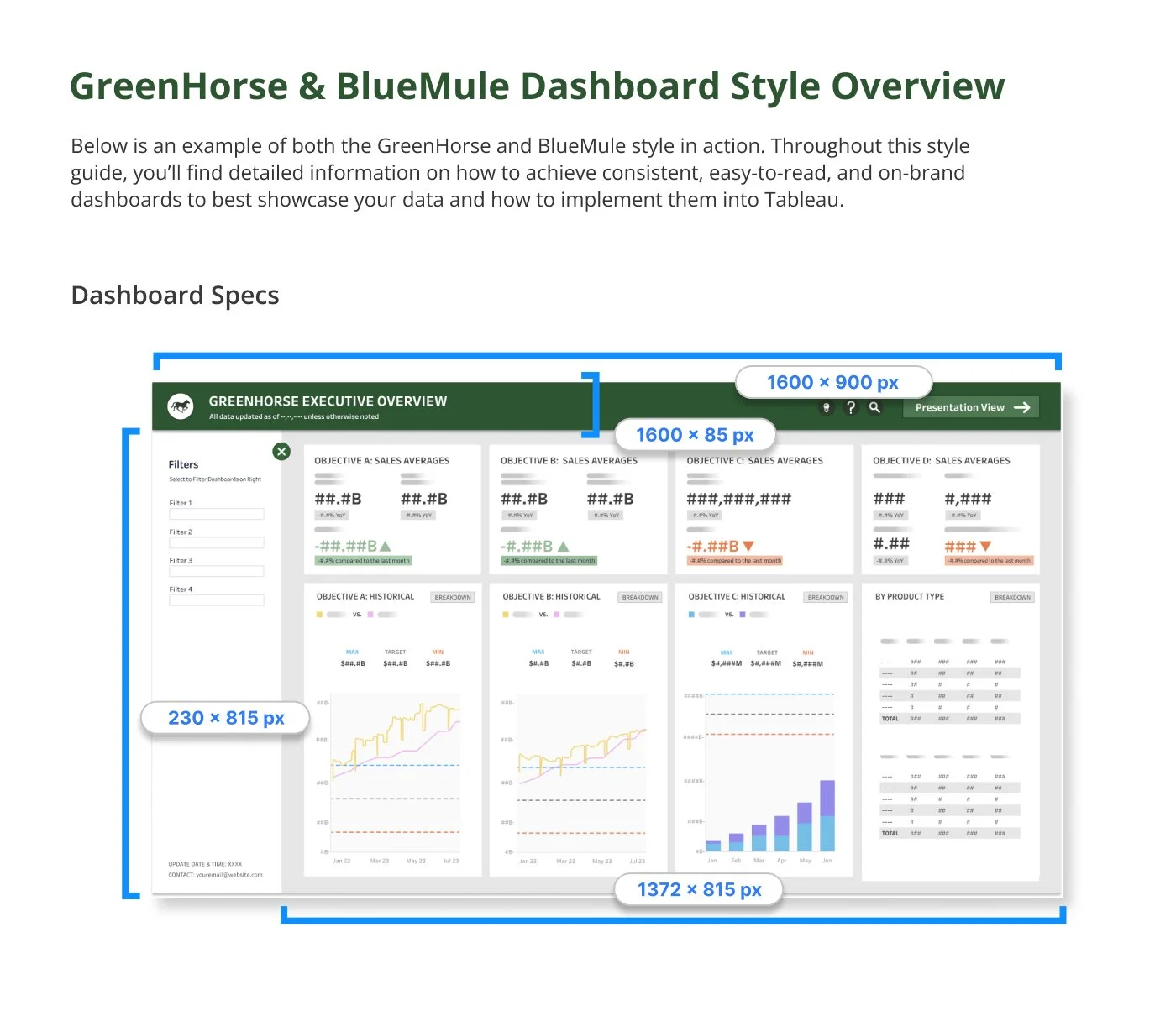Click the green up triangle in Objective B

tap(563, 546)
